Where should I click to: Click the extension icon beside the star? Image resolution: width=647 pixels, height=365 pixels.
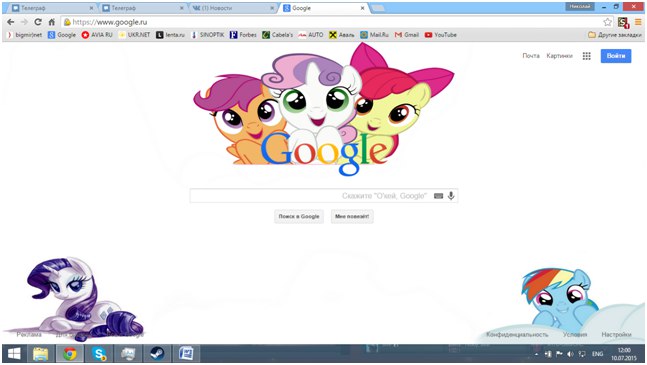(x=623, y=23)
